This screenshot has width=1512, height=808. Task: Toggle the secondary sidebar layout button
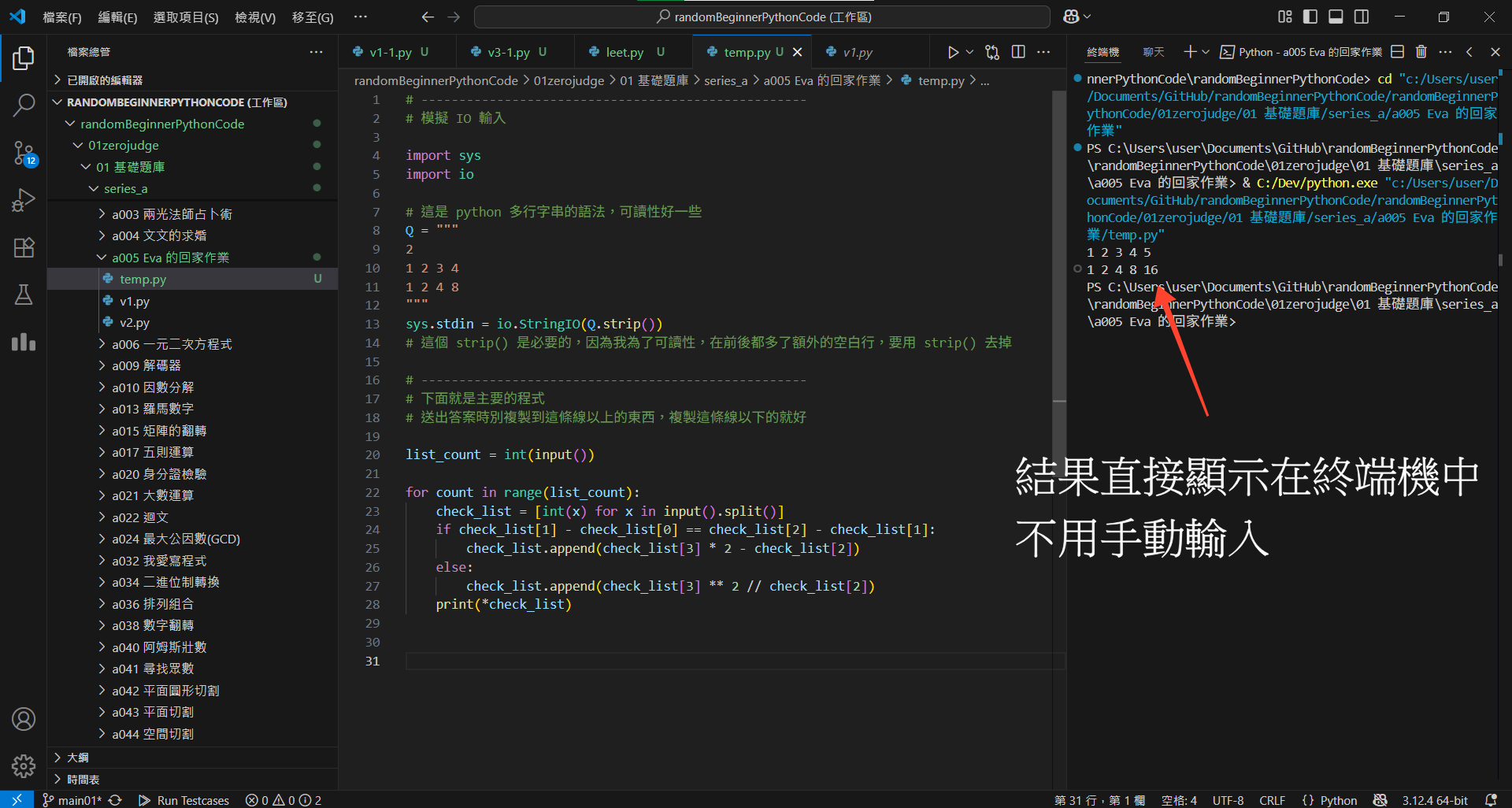click(x=1362, y=17)
